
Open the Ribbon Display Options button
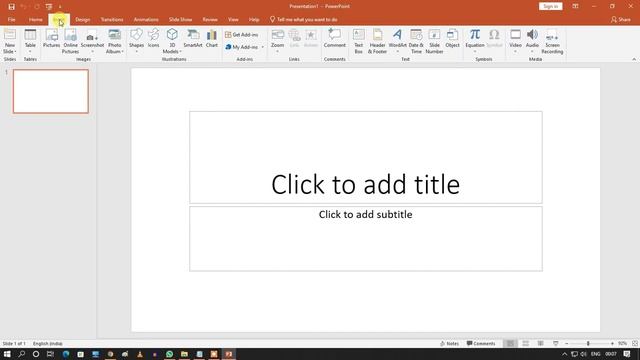click(576, 6)
